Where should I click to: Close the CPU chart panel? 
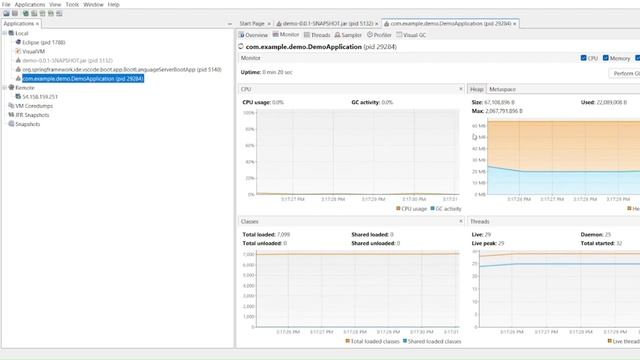[461, 89]
